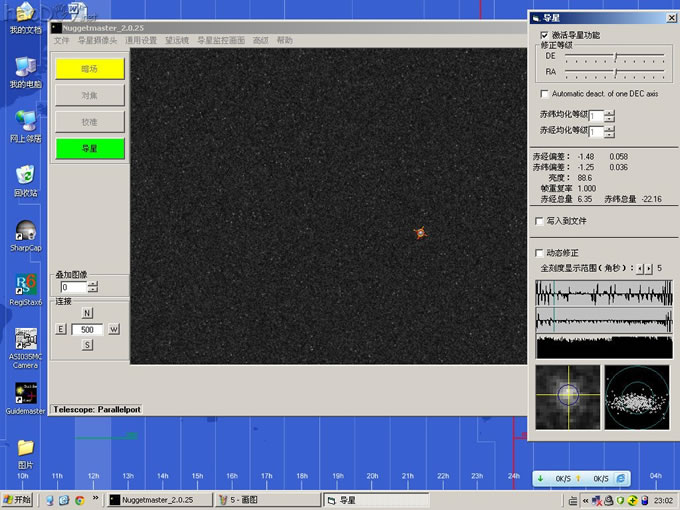This screenshot has height=510, width=680.
Task: Click the DE correction level slider
Action: 614,56
